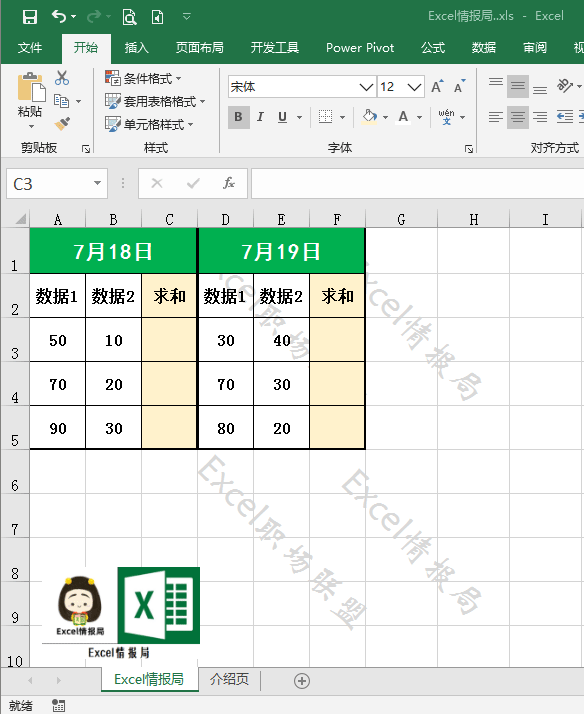The height and width of the screenshot is (714, 584).
Task: Click the macro recording icon in status bar
Action: (58, 705)
